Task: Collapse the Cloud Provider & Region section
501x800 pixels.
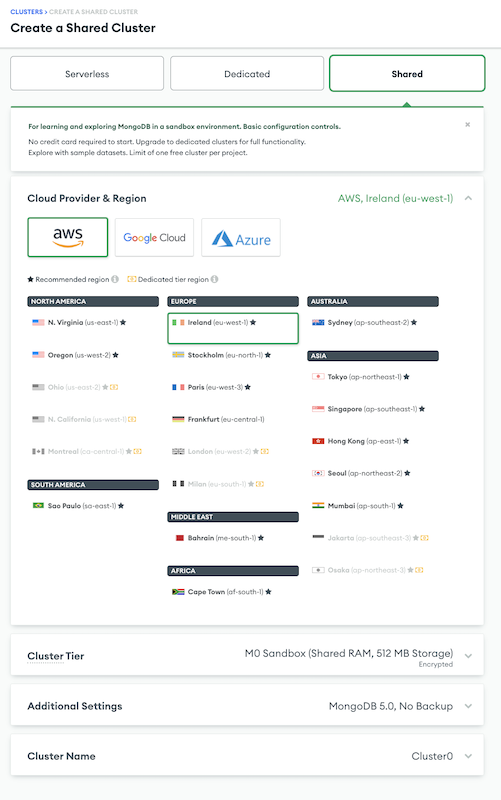Action: (x=468, y=198)
